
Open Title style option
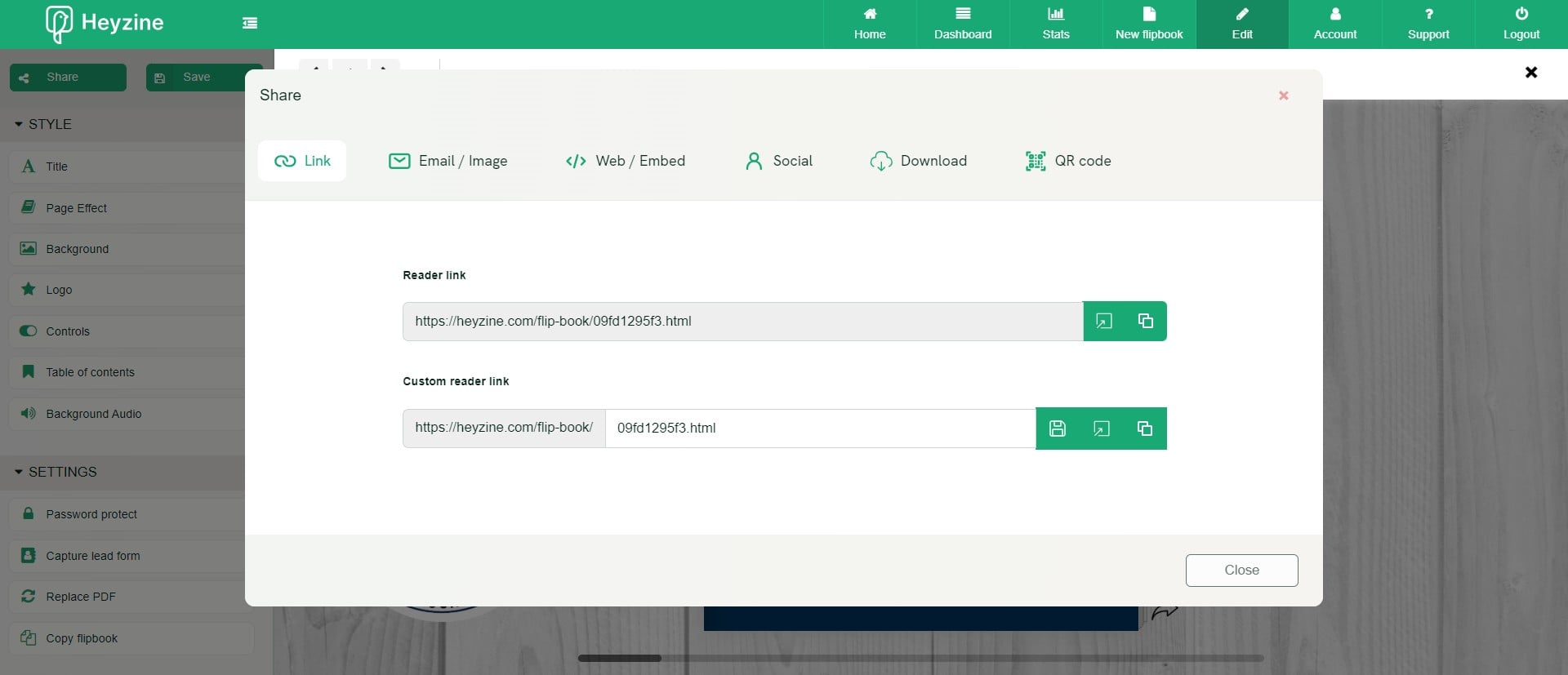tap(127, 167)
